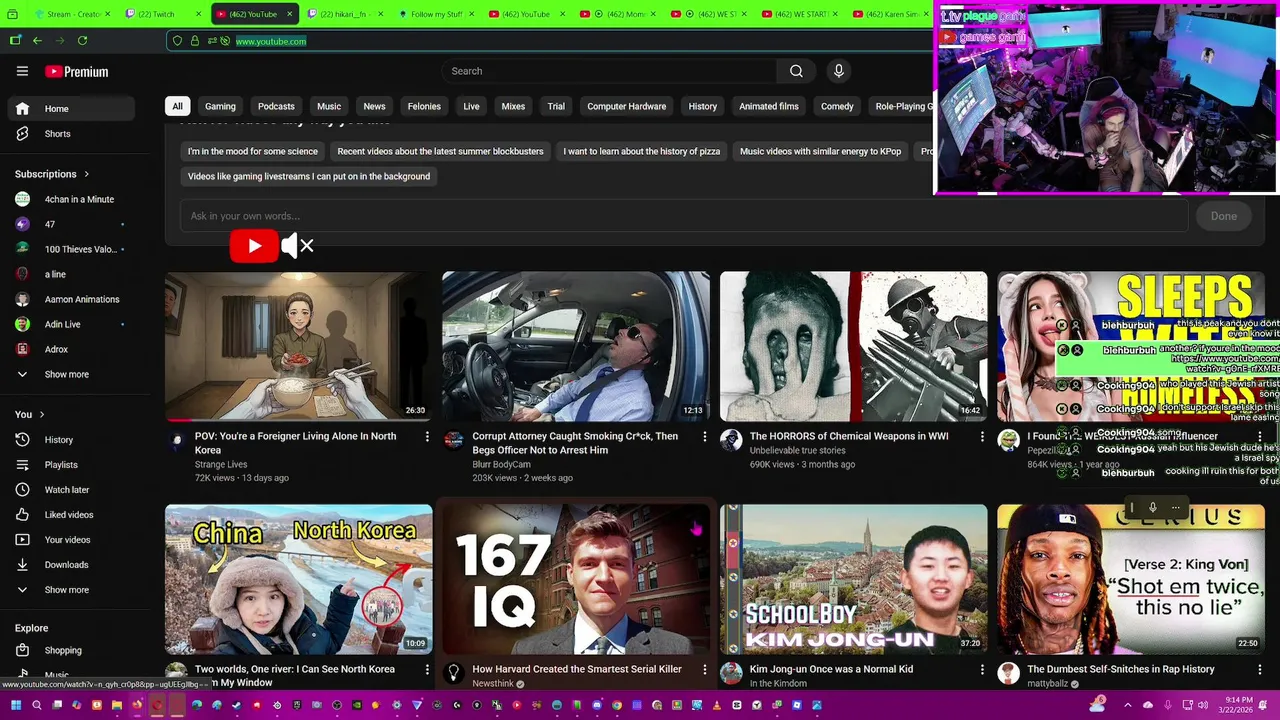Open Liked videos in the sidebar
Viewport: 1280px width, 720px height.
pyautogui.click(x=70, y=515)
